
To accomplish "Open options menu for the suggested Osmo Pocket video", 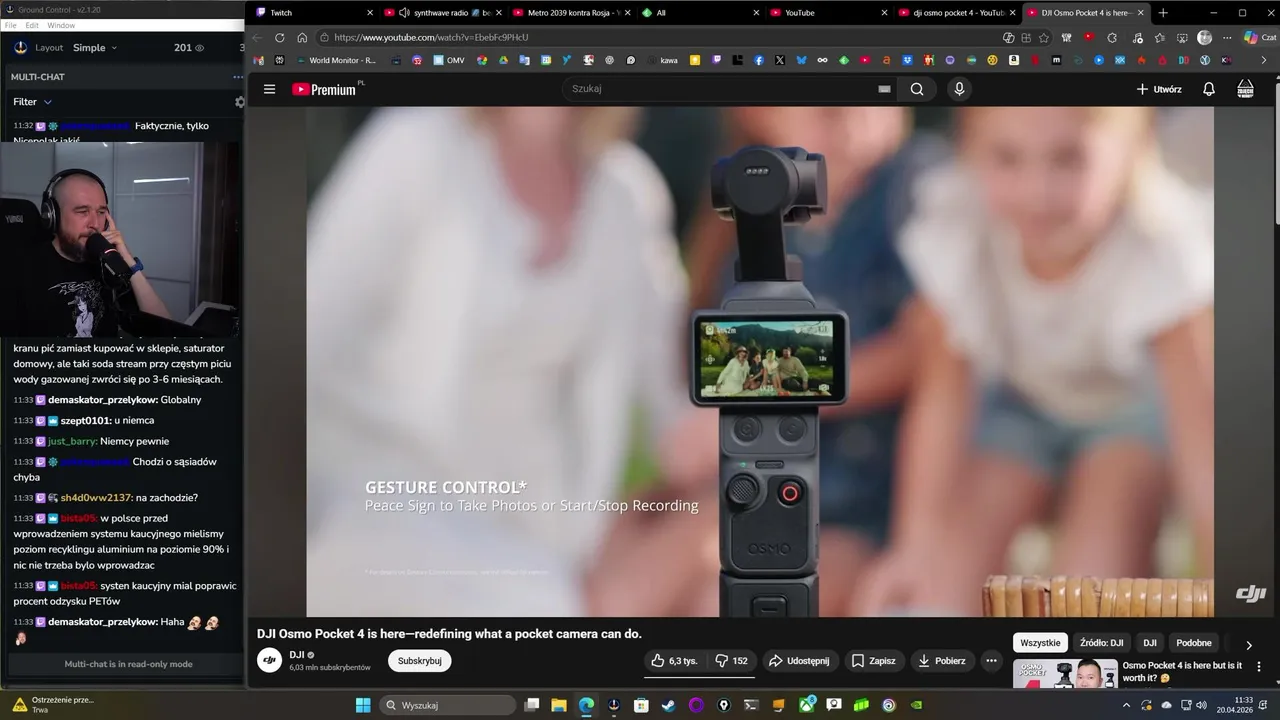I will tap(1258, 667).
